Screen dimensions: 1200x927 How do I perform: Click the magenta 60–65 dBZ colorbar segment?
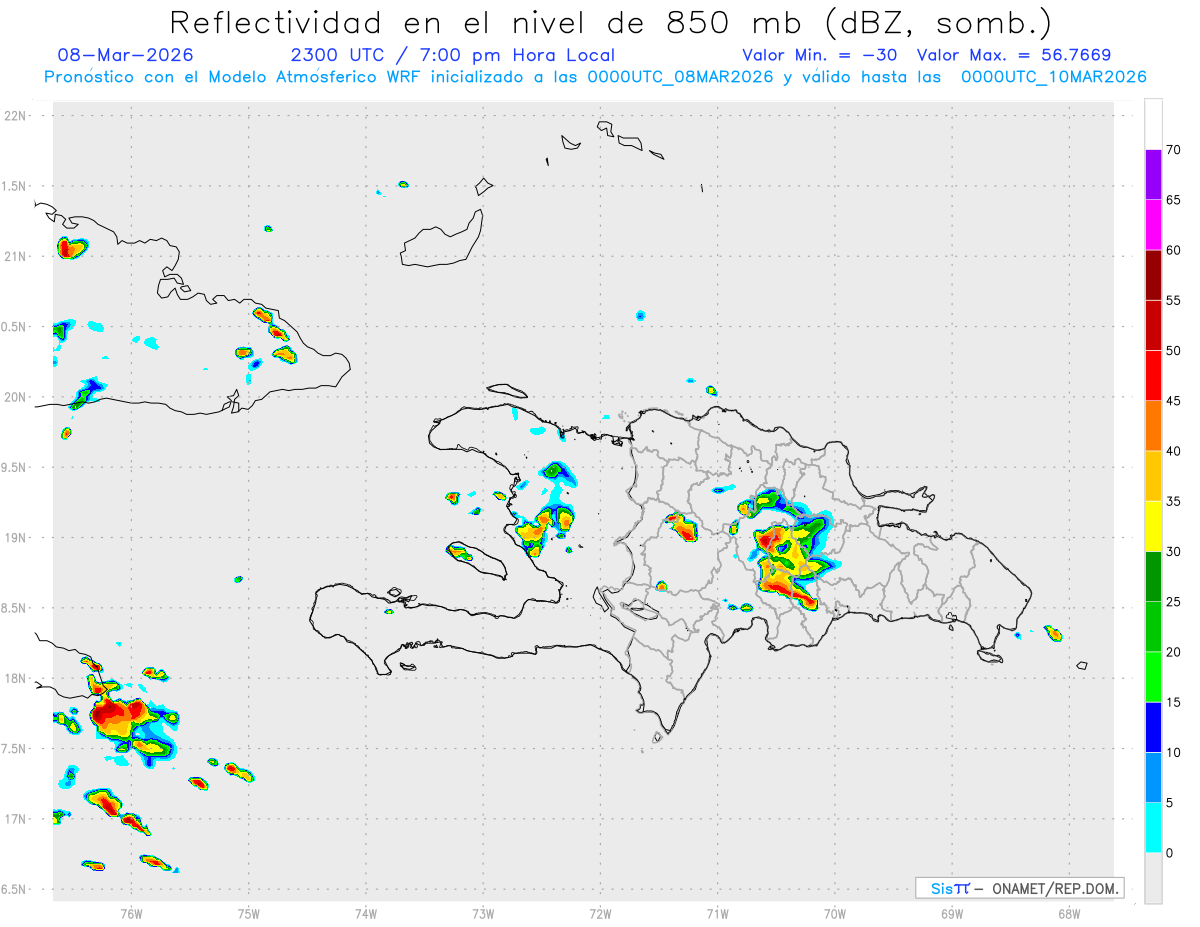pyautogui.click(x=1153, y=225)
